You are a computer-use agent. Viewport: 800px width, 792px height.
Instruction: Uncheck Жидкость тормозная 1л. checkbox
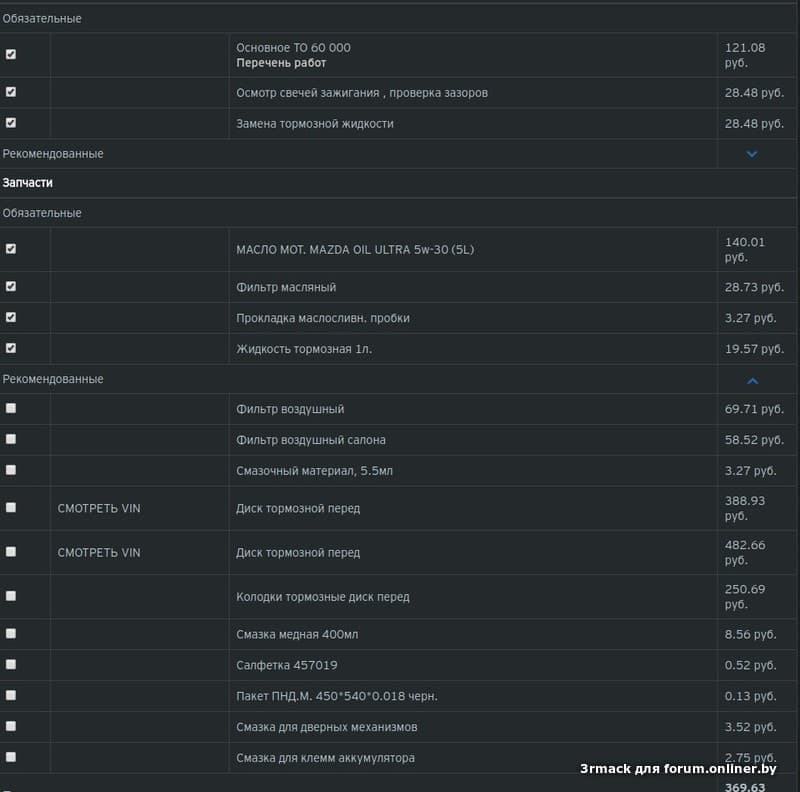click(11, 348)
